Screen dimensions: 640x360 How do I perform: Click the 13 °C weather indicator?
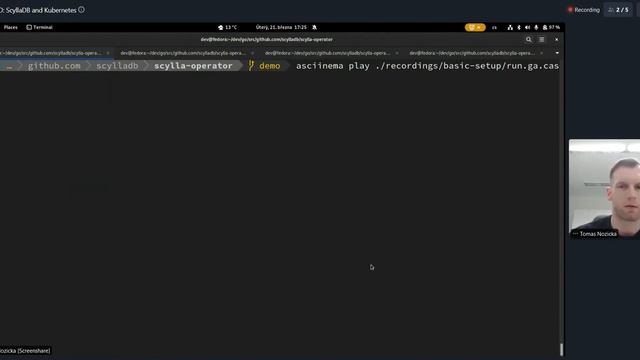(227, 27)
